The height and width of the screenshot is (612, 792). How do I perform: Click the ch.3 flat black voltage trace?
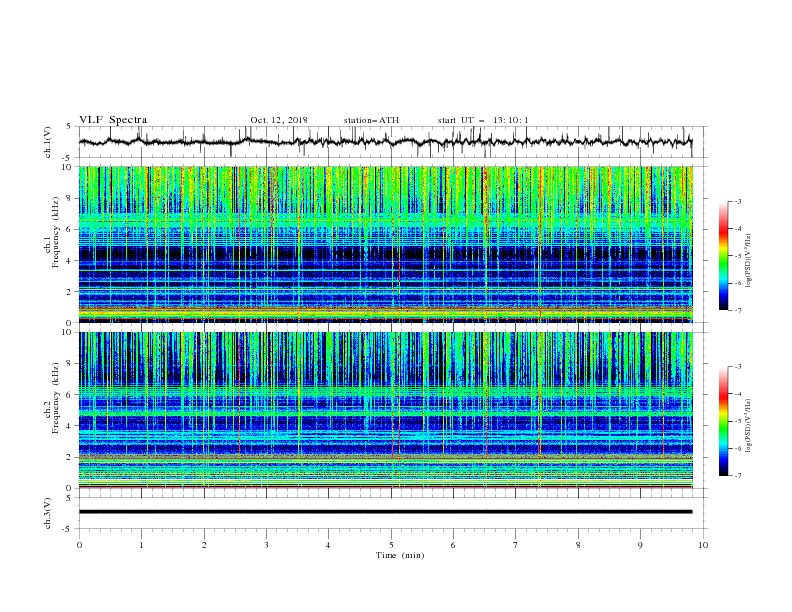tap(385, 512)
